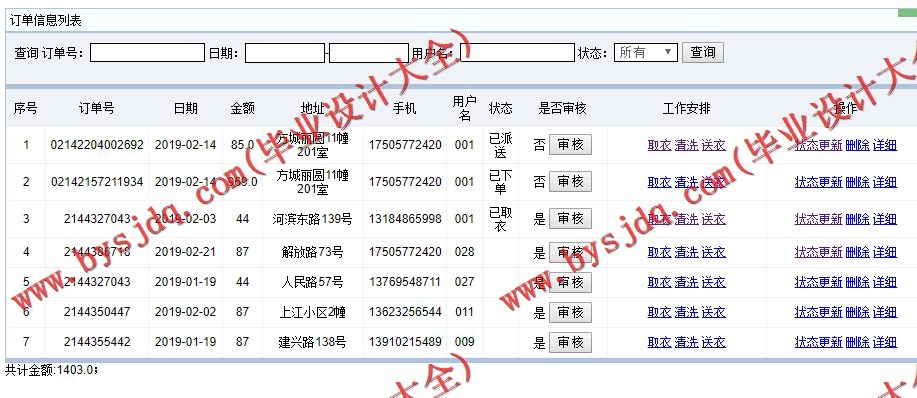Open 清洗 link for order 02142204002692
The width and height of the screenshot is (917, 398).
(687, 146)
